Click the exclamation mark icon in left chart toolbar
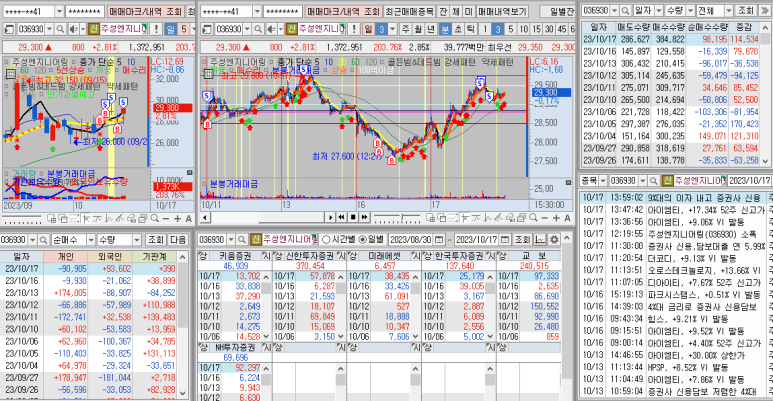 (x=156, y=30)
